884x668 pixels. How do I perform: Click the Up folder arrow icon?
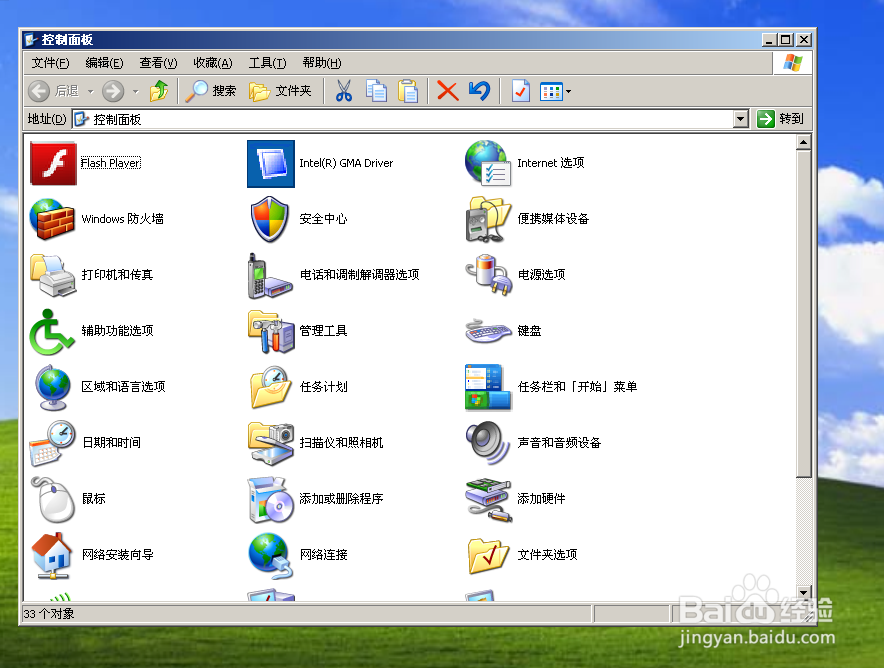(160, 91)
